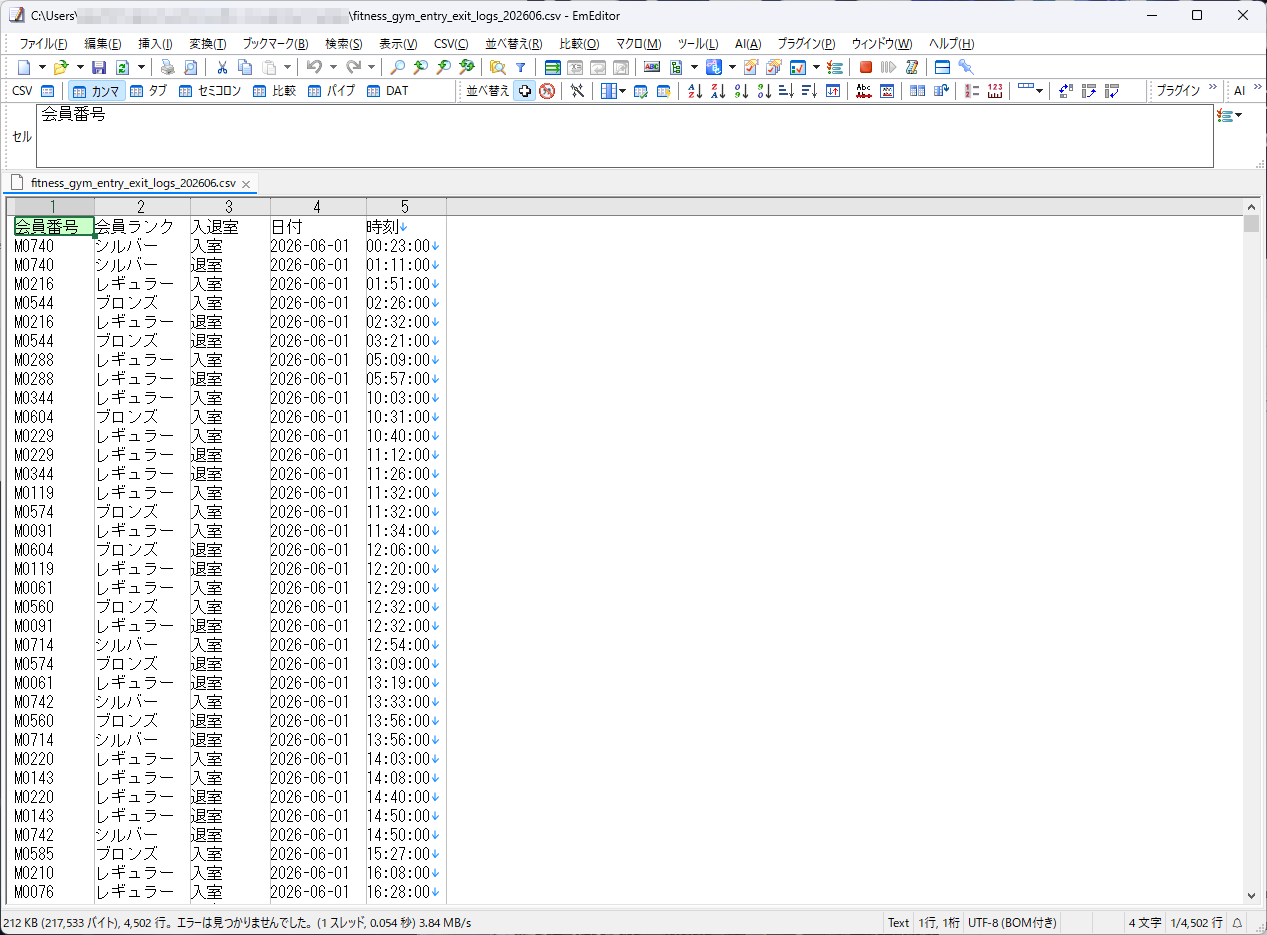Click Sort numbers descending icon
Viewport: 1267px width, 935px height.
(x=764, y=91)
